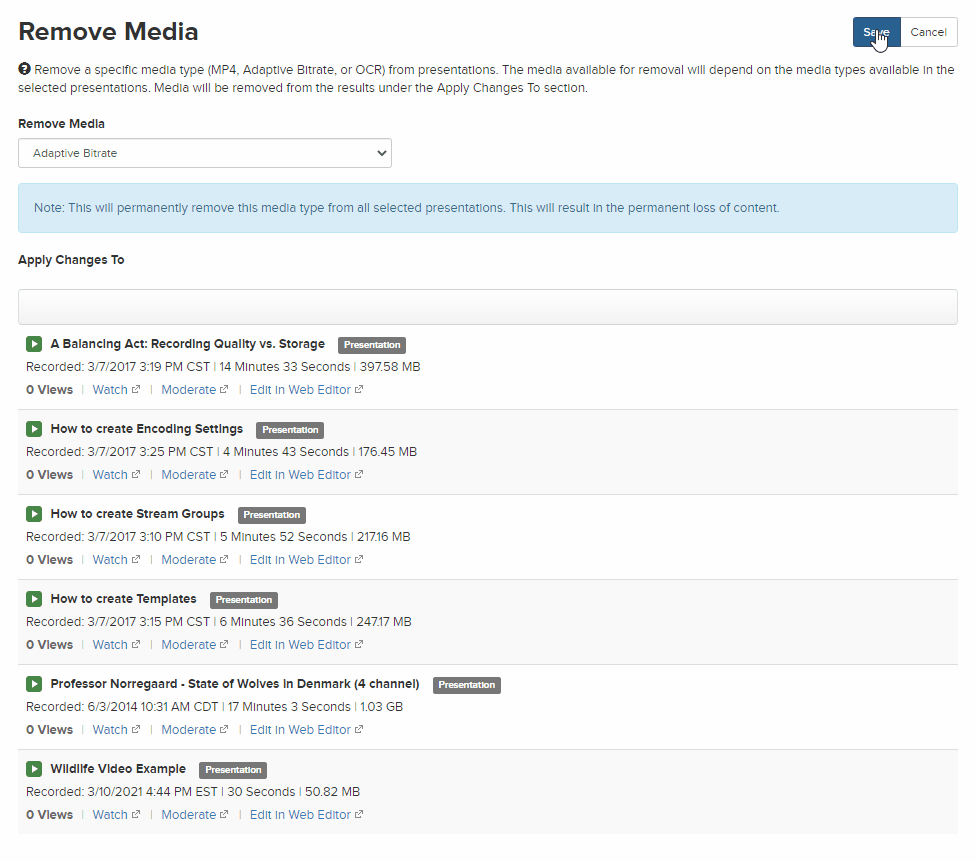
Task: Watch Wildlife Video Example presentation
Action: (116, 815)
